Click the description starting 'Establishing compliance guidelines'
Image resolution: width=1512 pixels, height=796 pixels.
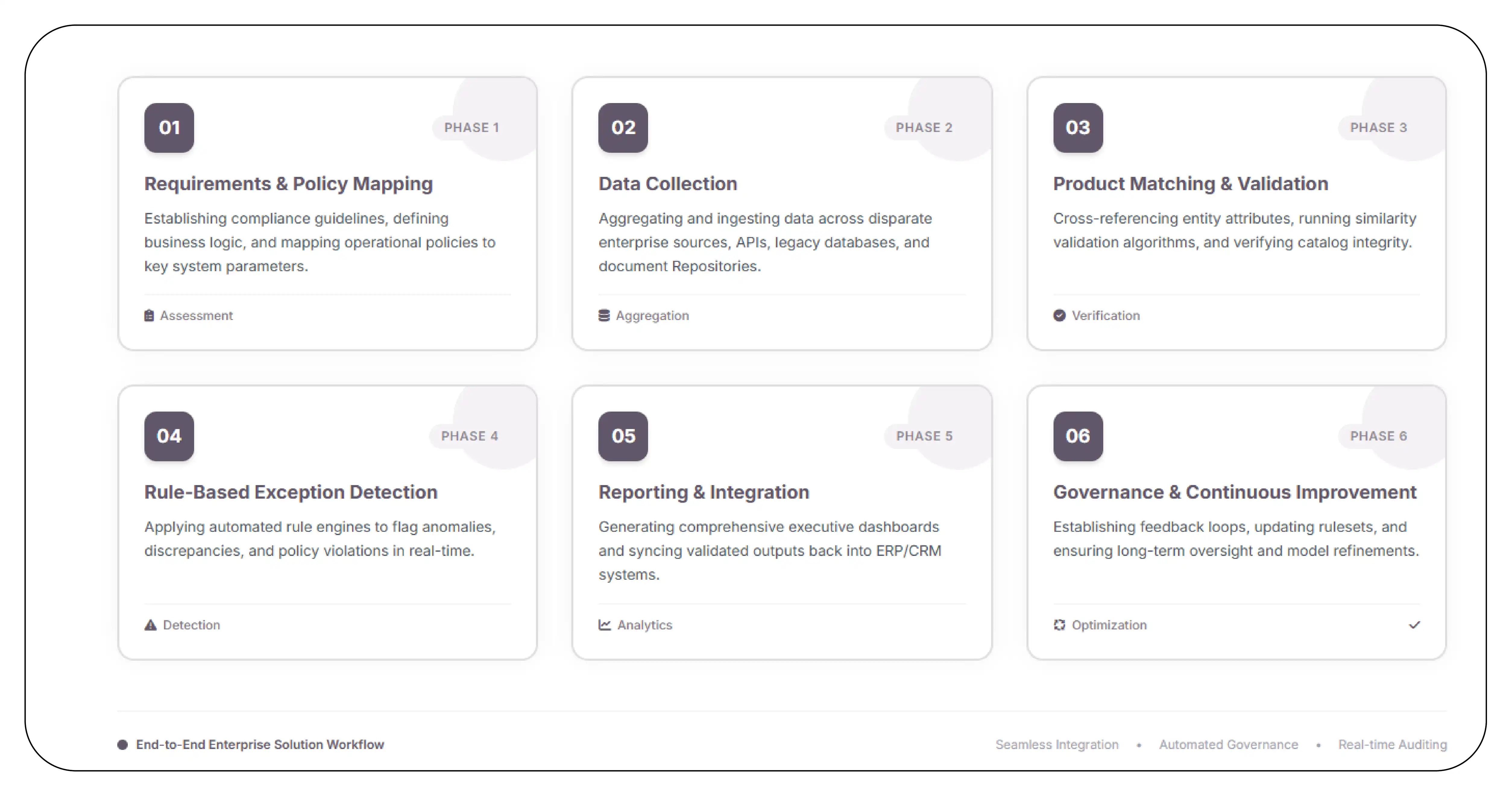coord(320,243)
